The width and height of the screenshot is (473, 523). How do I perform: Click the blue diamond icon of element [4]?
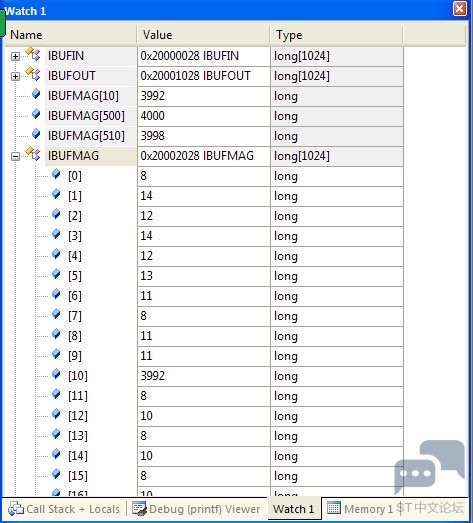click(56, 254)
